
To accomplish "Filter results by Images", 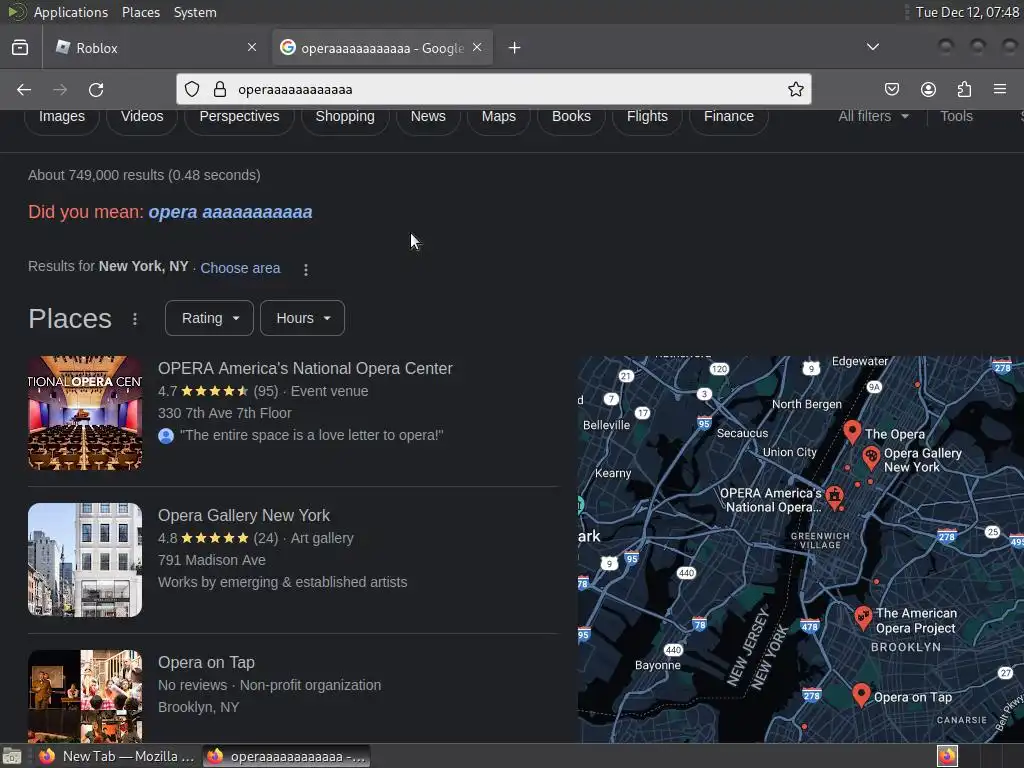I will pyautogui.click(x=62, y=116).
